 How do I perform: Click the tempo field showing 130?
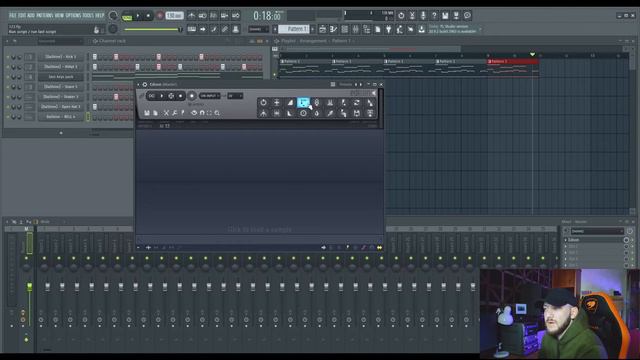click(x=174, y=16)
